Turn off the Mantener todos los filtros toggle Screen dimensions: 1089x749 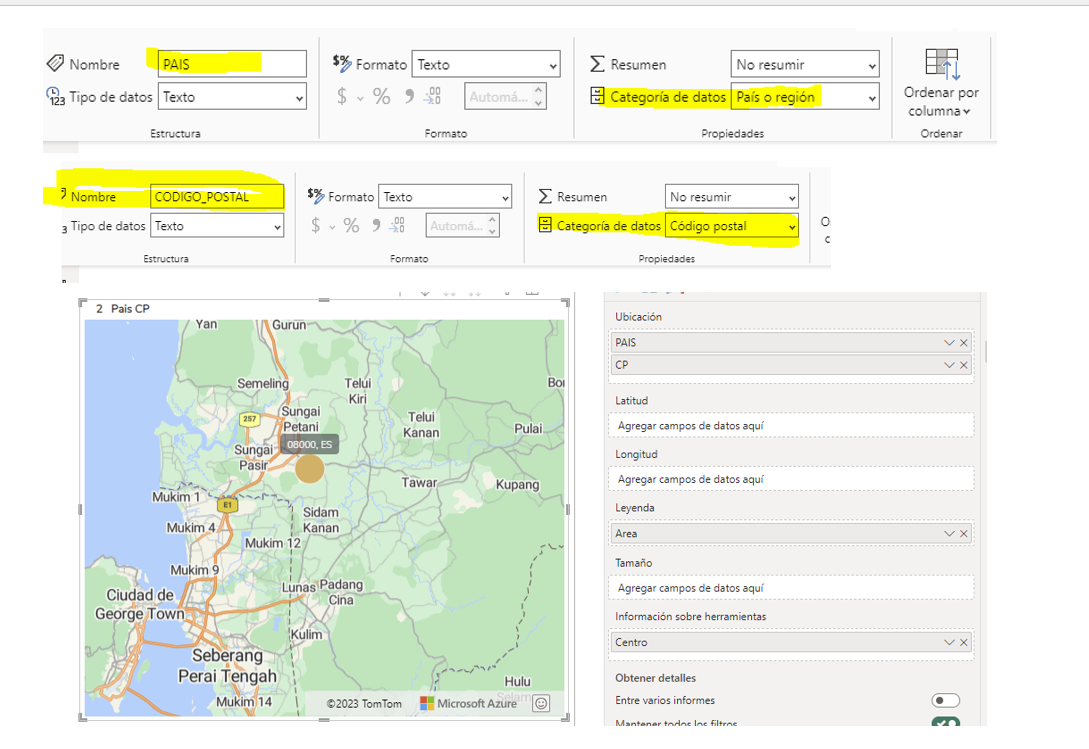[946, 724]
